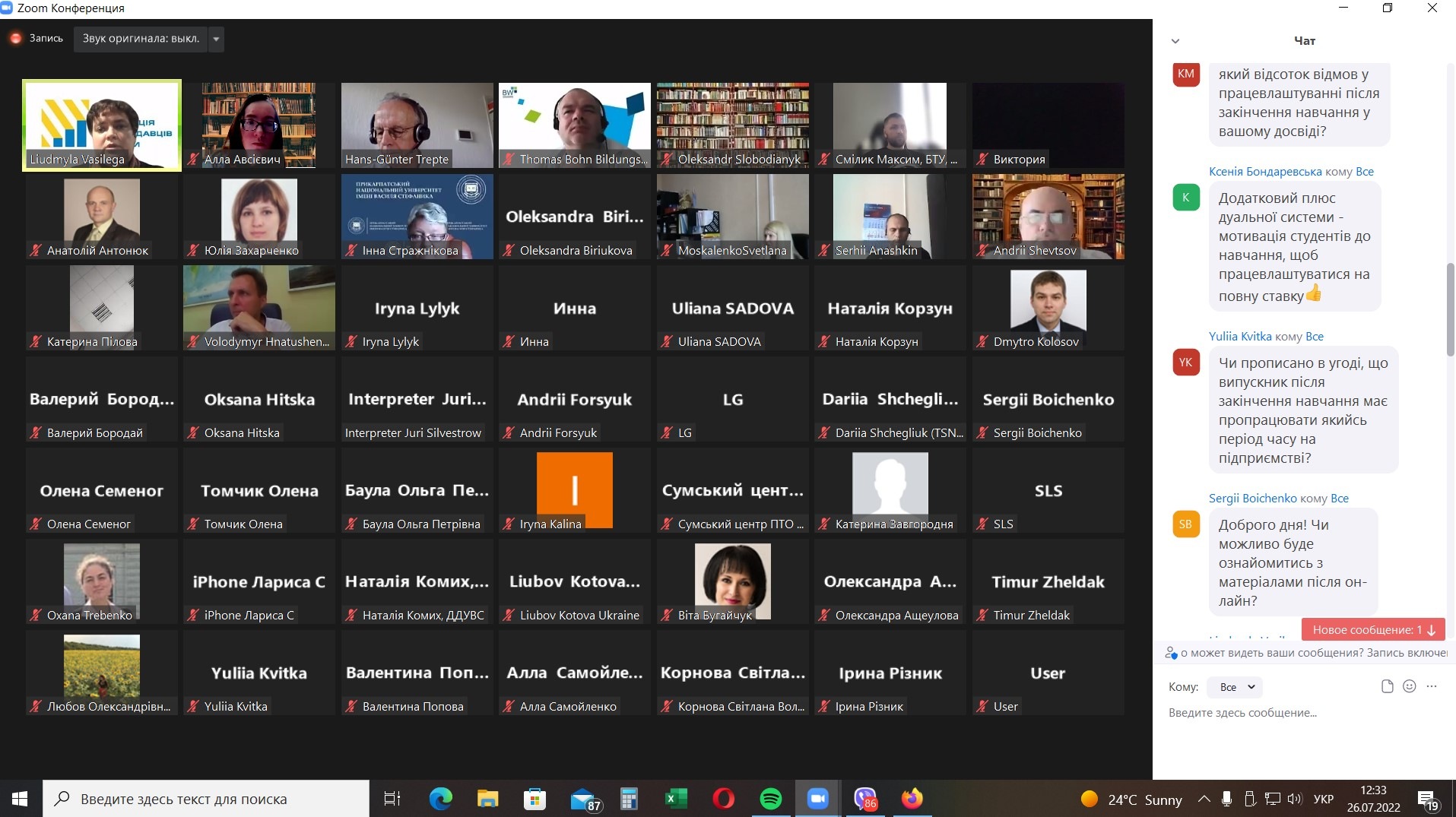Open Viber from the taskbar
Viewport: 1456px width, 817px height.
coord(865,799)
